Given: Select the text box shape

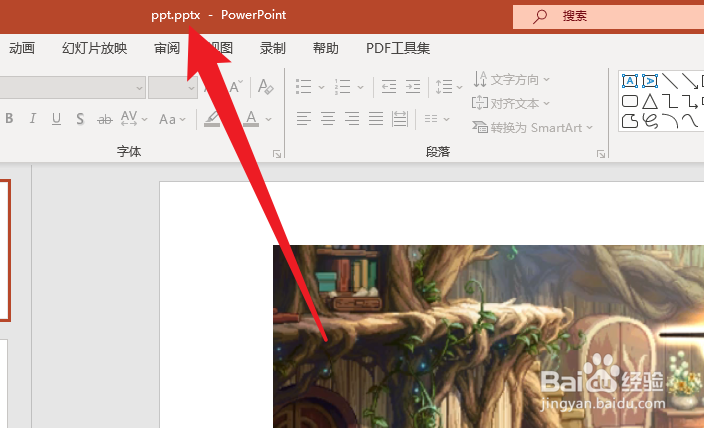Looking at the screenshot, I should pyautogui.click(x=629, y=81).
